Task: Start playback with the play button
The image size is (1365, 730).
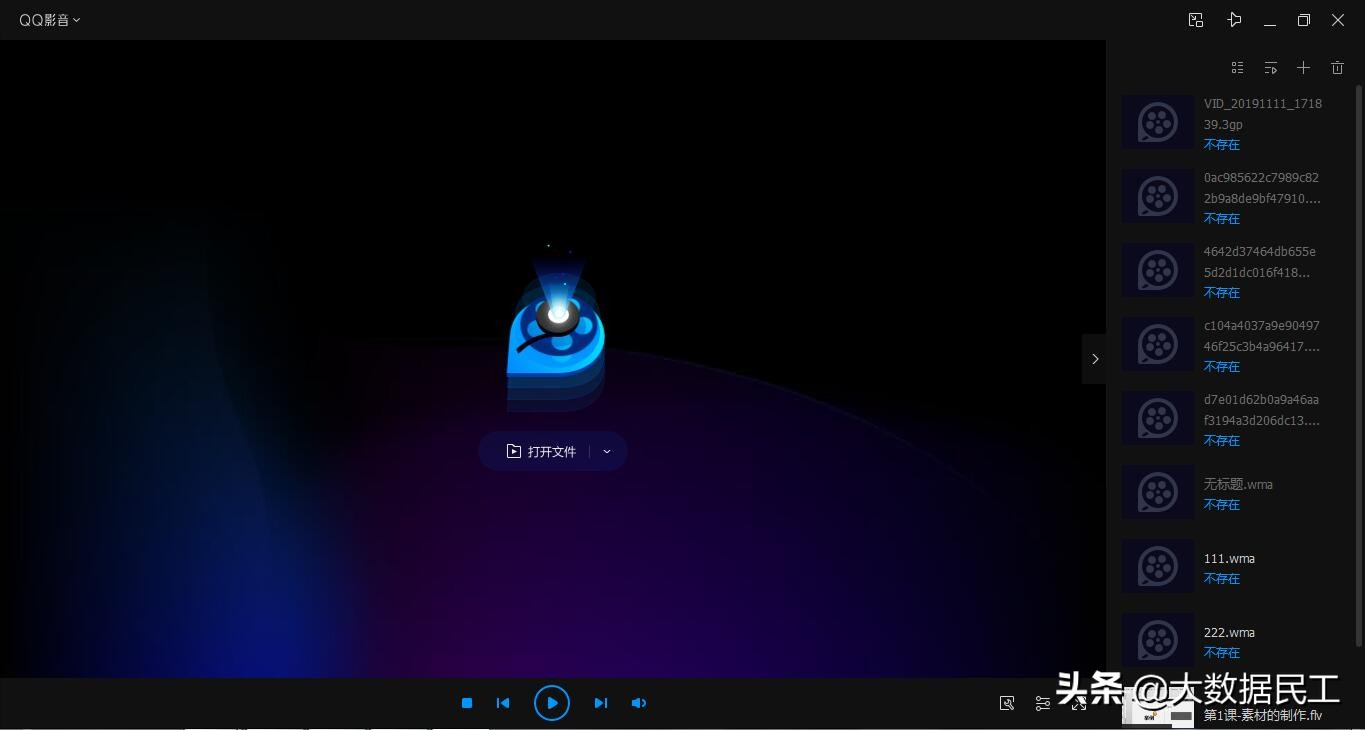Action: point(552,703)
